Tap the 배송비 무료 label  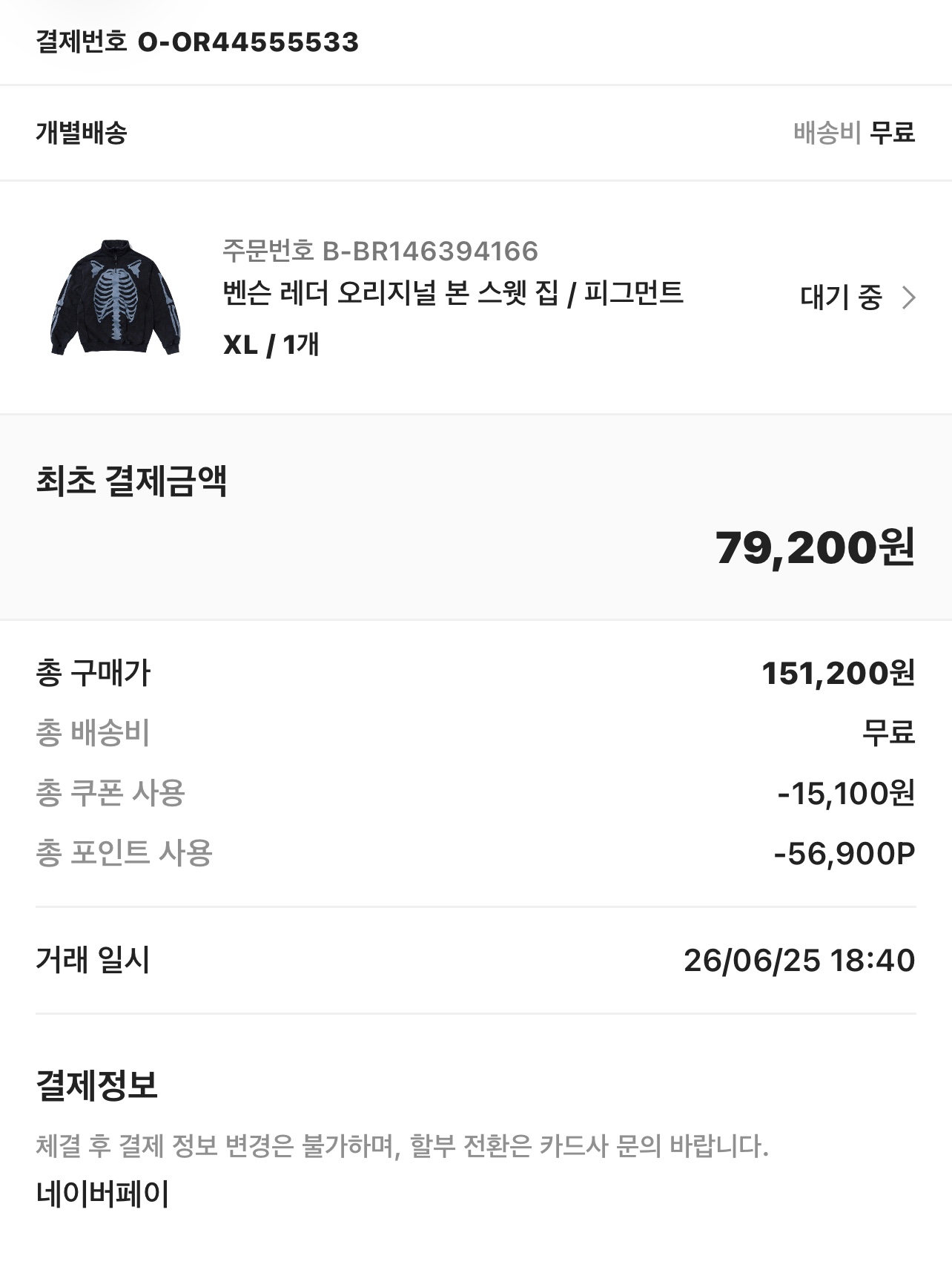click(854, 133)
